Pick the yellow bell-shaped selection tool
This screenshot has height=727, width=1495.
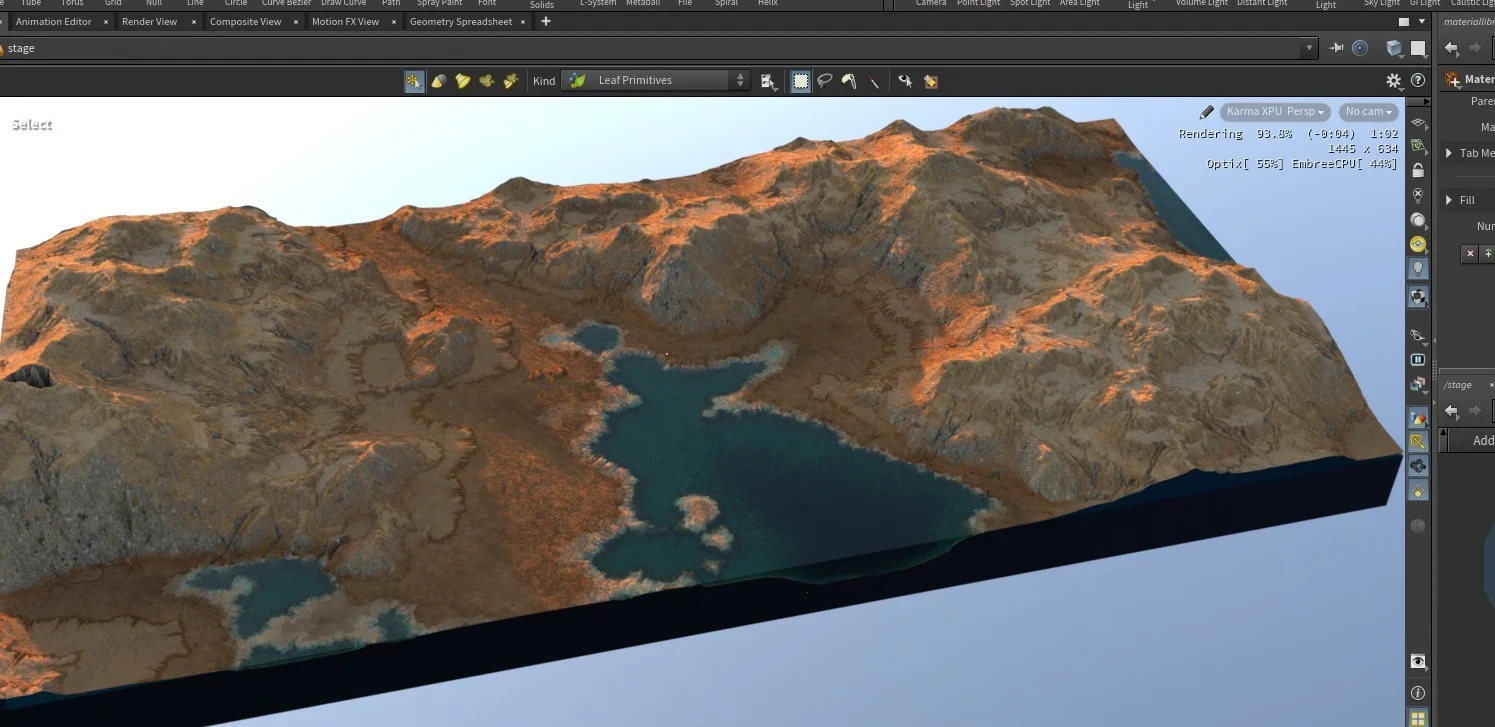tap(462, 81)
